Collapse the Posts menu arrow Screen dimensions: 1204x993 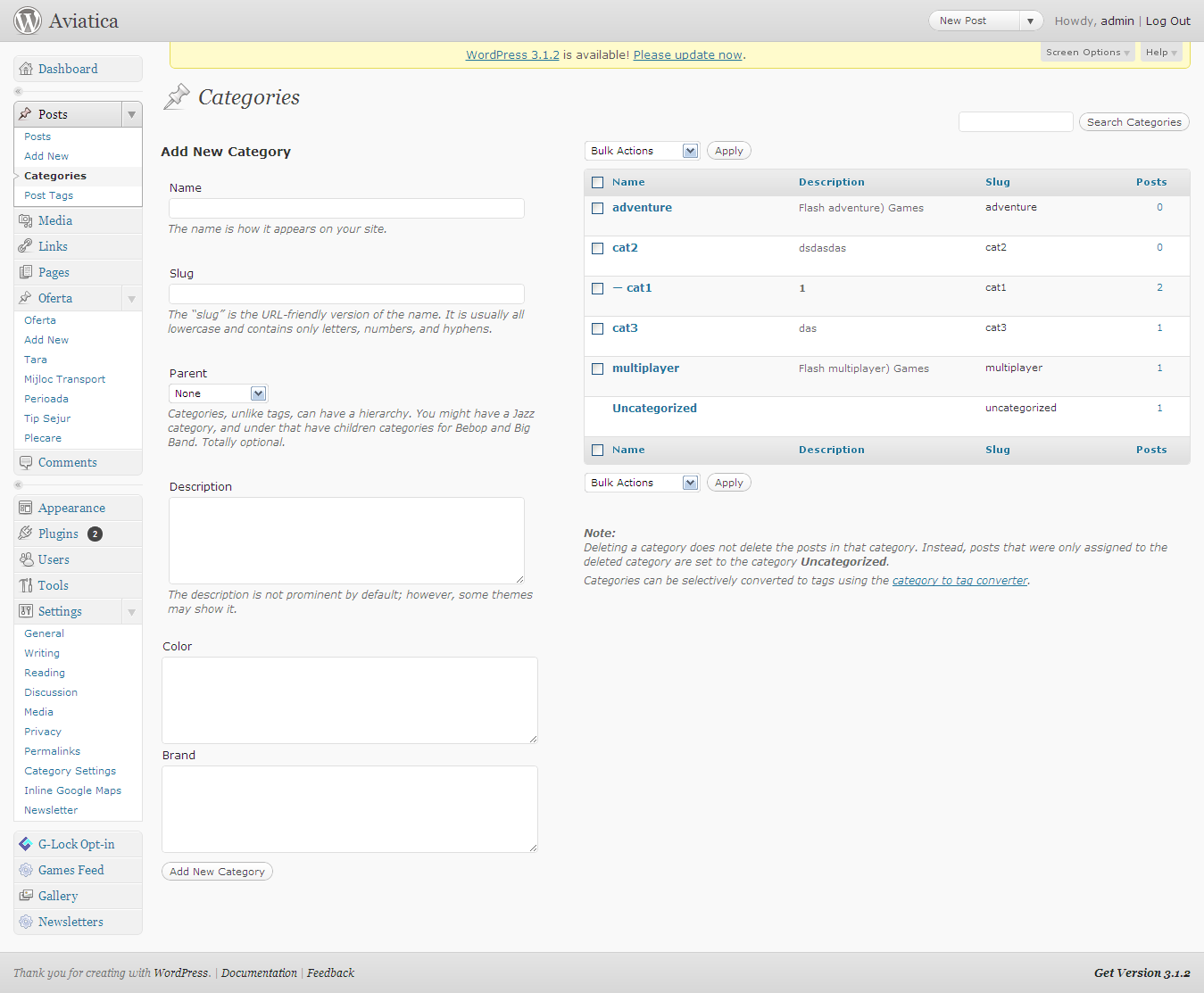pyautogui.click(x=132, y=114)
